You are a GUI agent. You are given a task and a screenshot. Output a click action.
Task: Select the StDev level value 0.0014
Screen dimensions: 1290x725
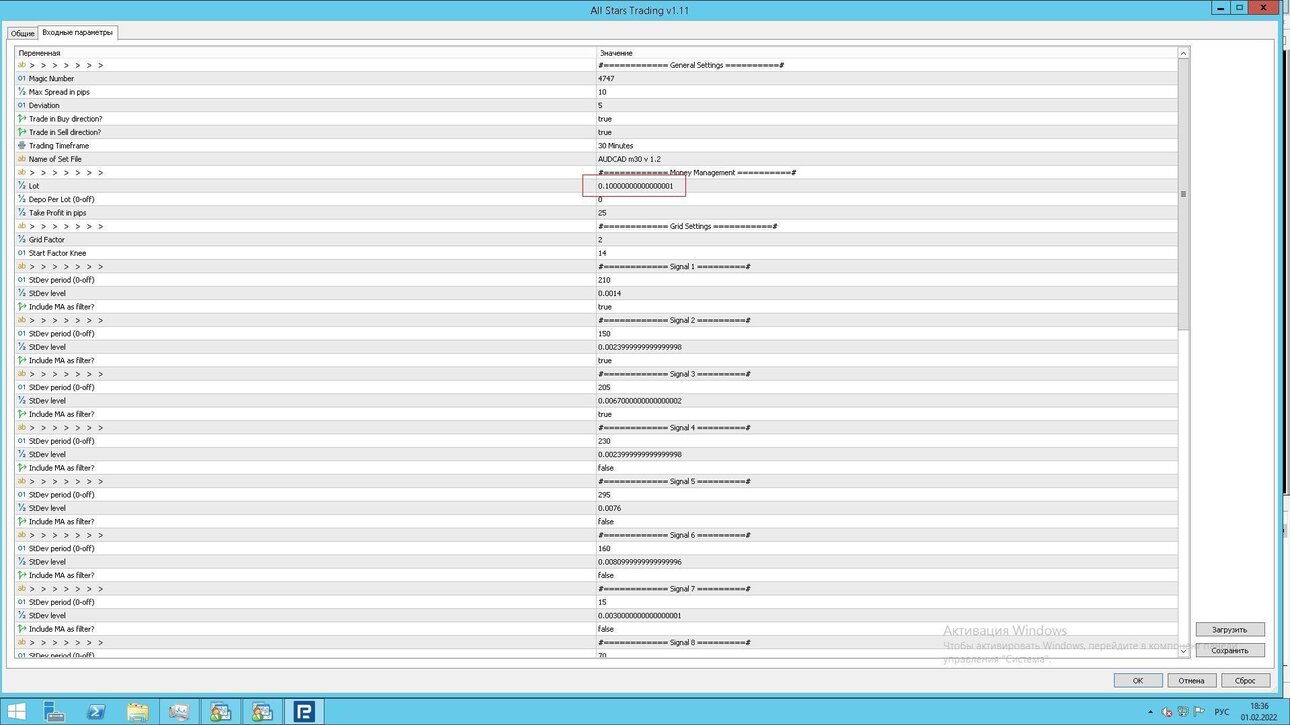[x=610, y=293]
